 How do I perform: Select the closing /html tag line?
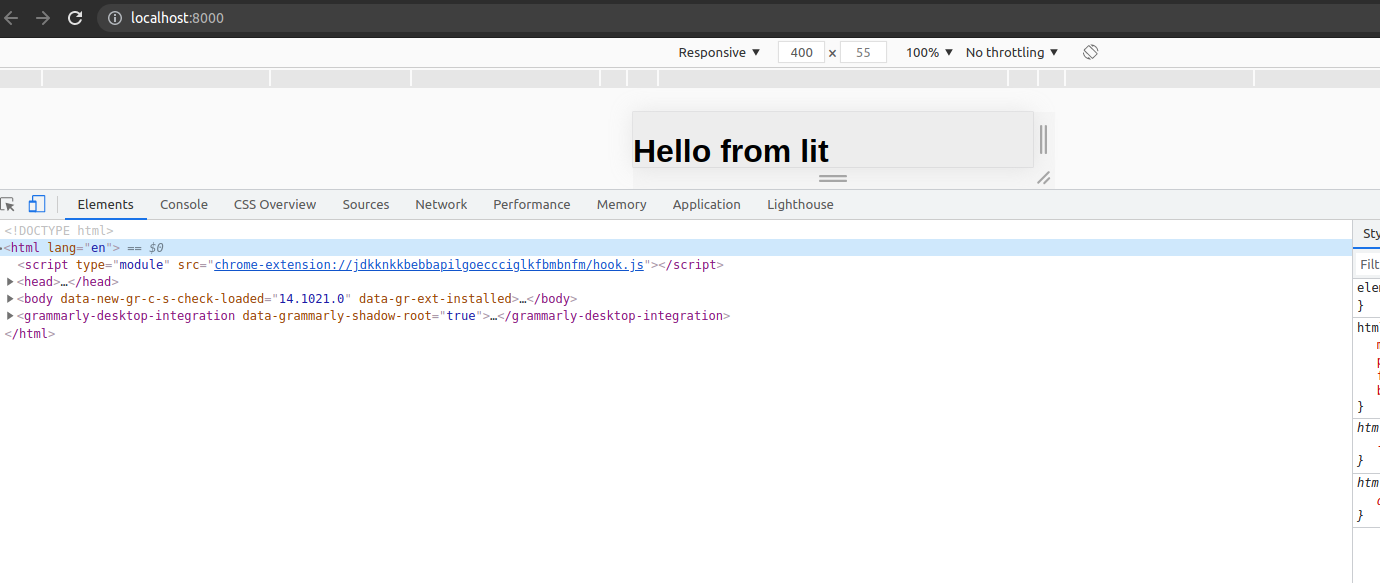click(30, 333)
